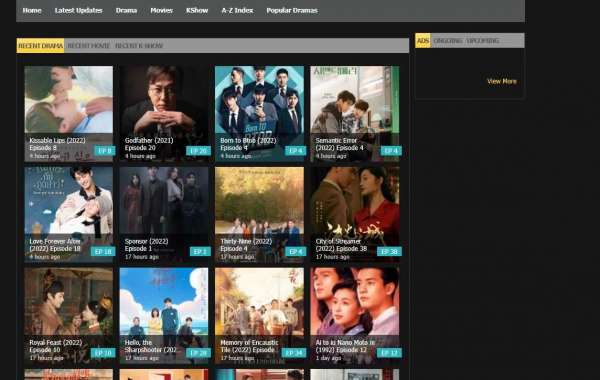Viewport: 600px width, 380px height.
Task: Click EP 8 badge on Kissable Lips
Action: pyautogui.click(x=104, y=151)
